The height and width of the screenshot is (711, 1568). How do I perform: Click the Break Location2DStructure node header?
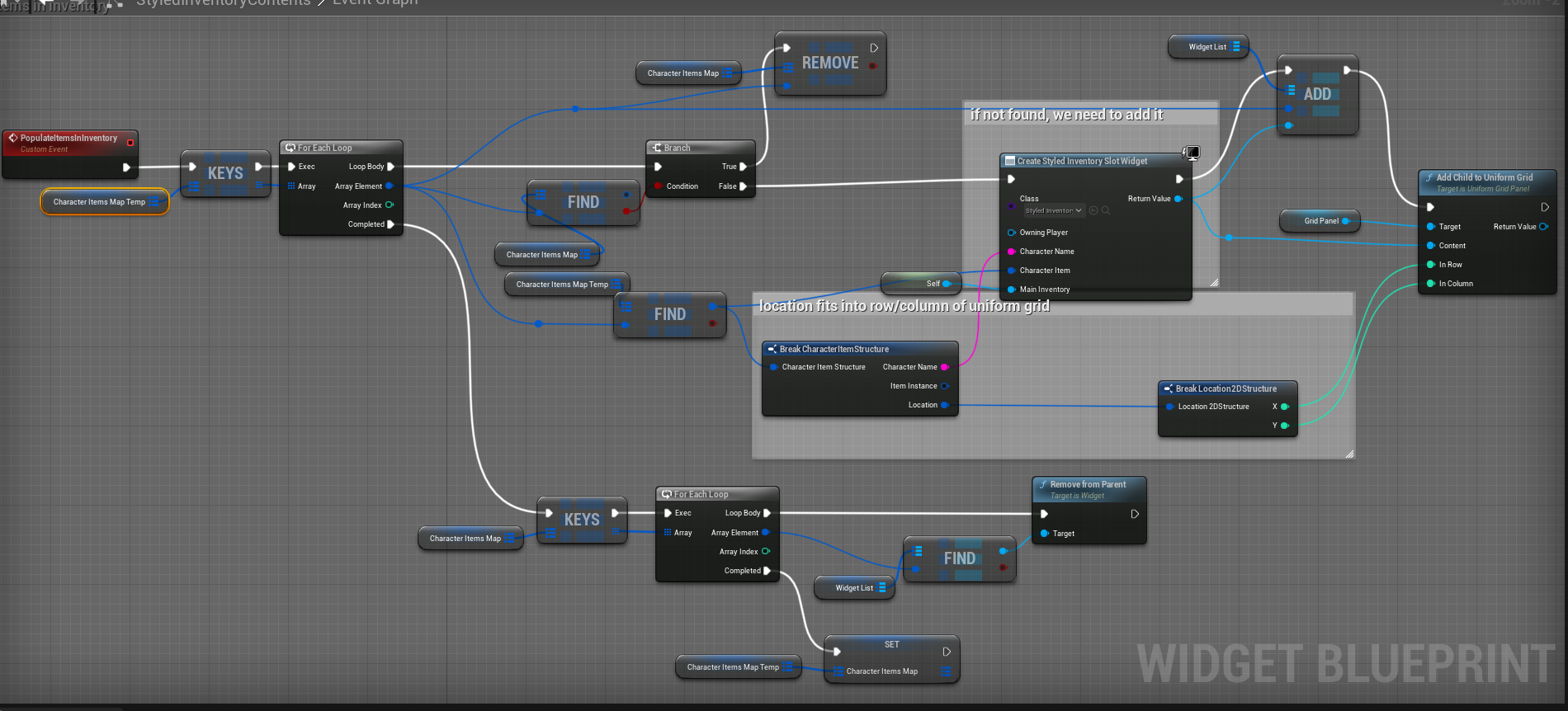point(1228,388)
